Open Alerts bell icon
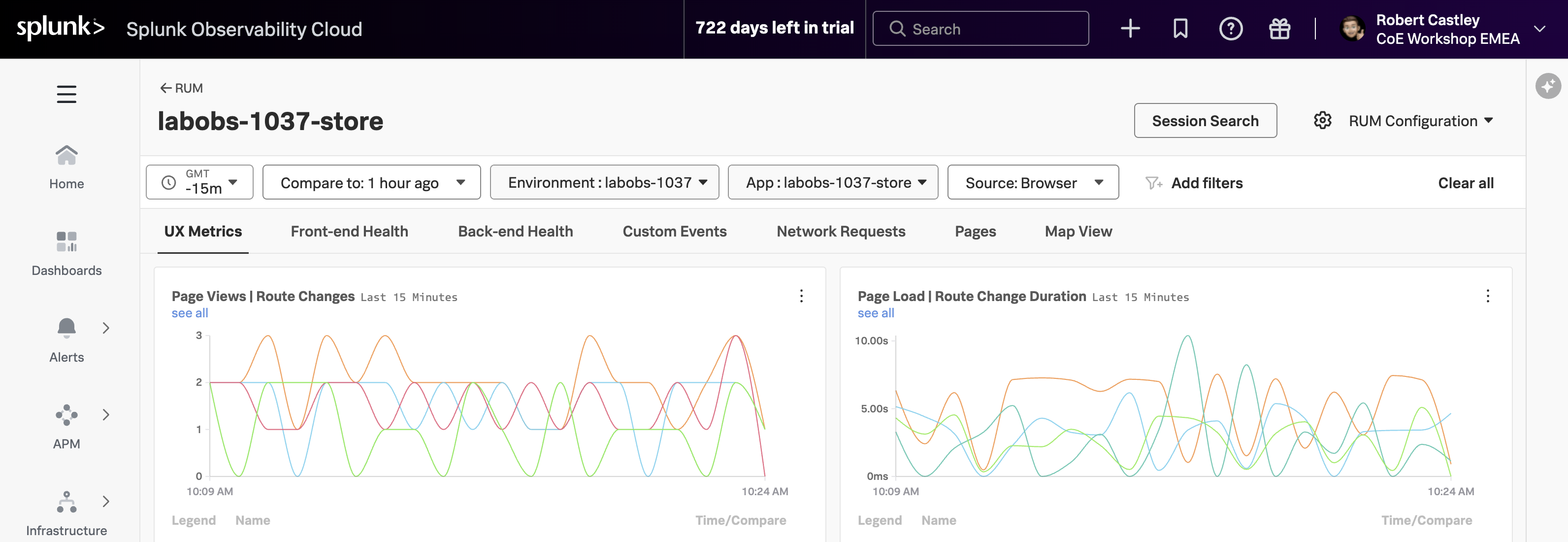Image resolution: width=1568 pixels, height=542 pixels. pos(66,328)
